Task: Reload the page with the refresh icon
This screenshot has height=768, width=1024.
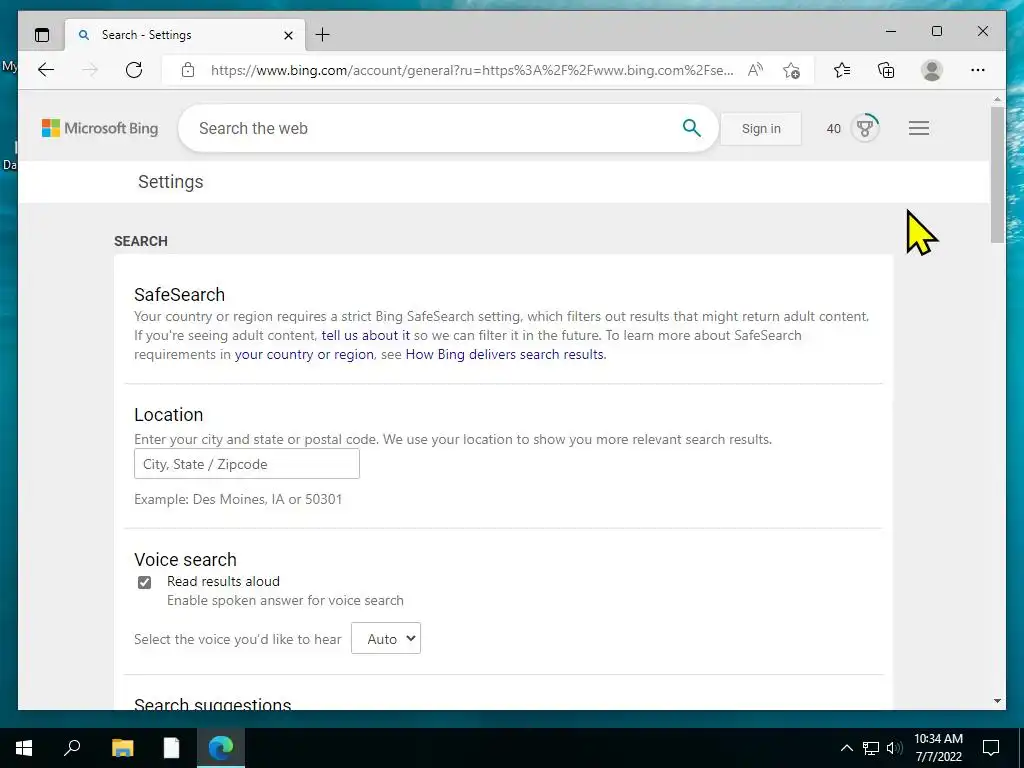Action: click(134, 70)
